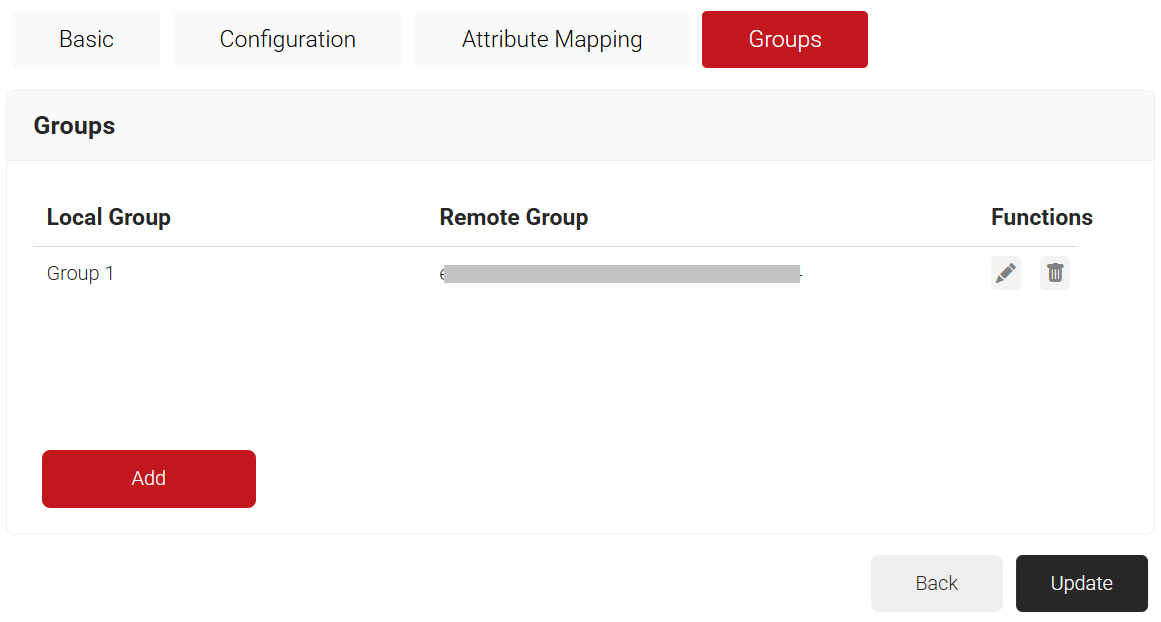Save changes with the Update button
This screenshot has width=1161, height=622.
click(x=1081, y=583)
